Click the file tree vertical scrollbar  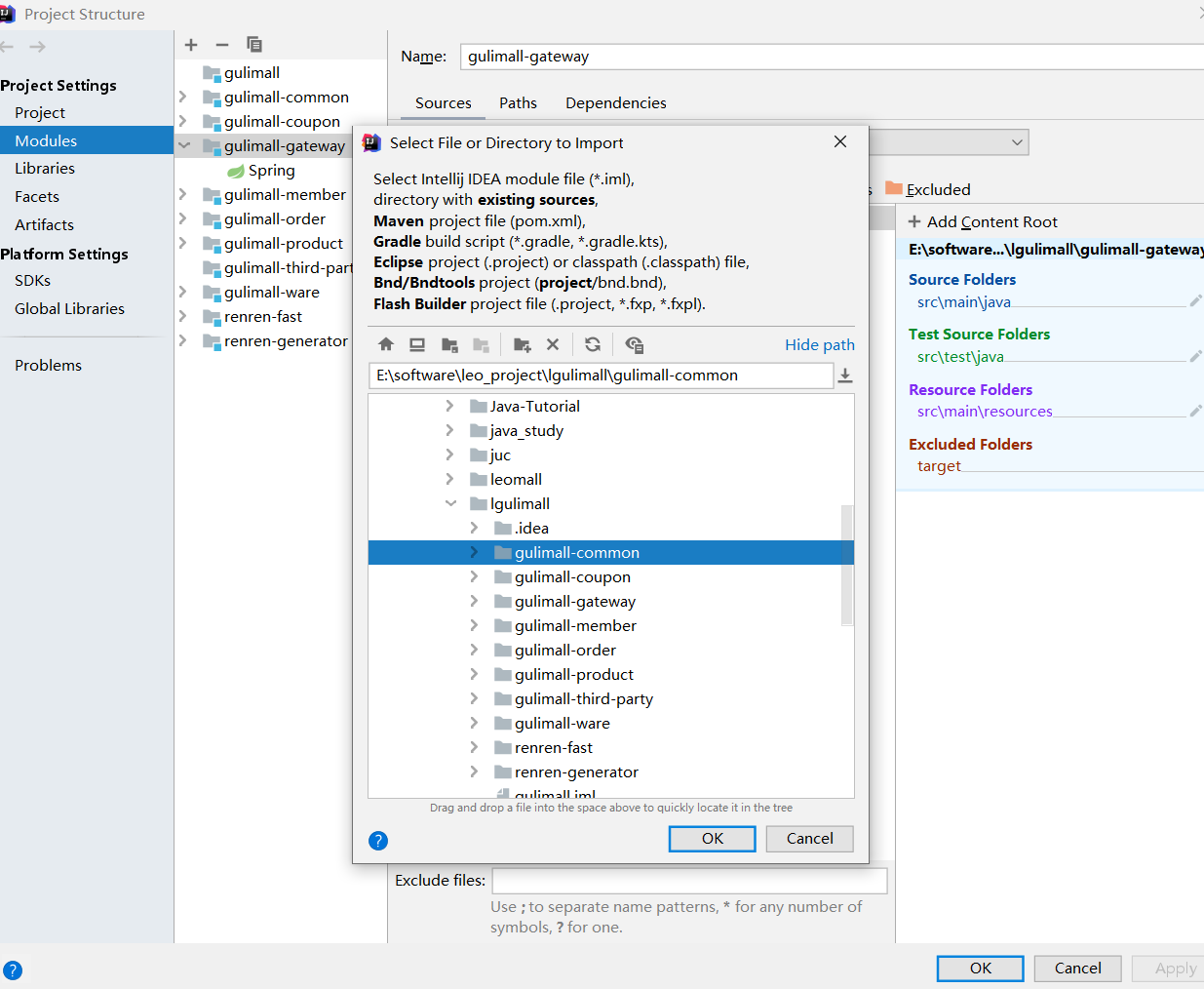pyautogui.click(x=846, y=565)
